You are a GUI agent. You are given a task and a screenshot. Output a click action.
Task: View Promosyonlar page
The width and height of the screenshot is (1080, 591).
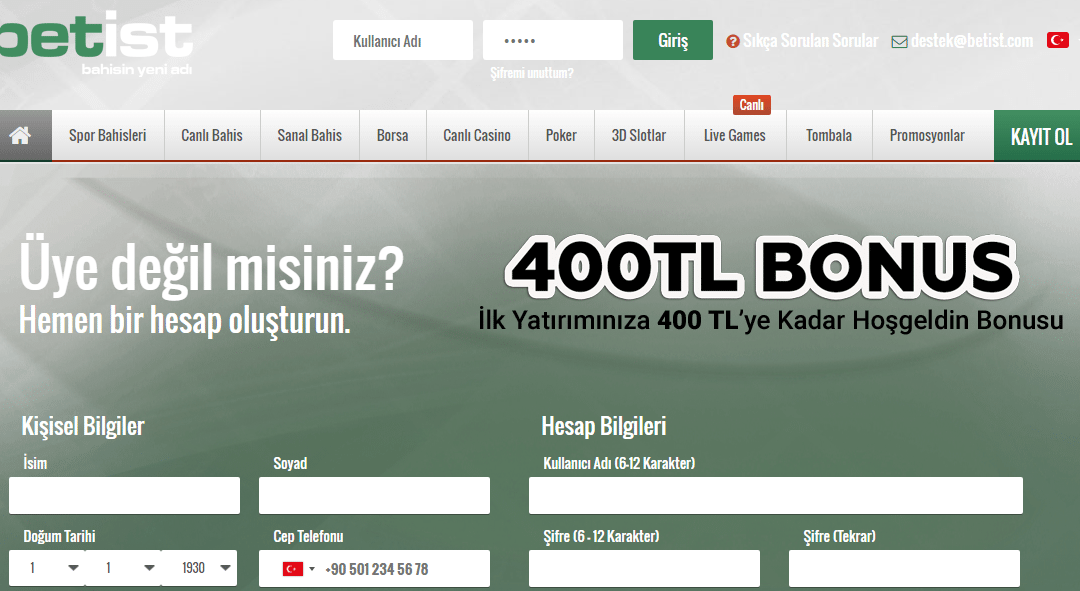[927, 136]
